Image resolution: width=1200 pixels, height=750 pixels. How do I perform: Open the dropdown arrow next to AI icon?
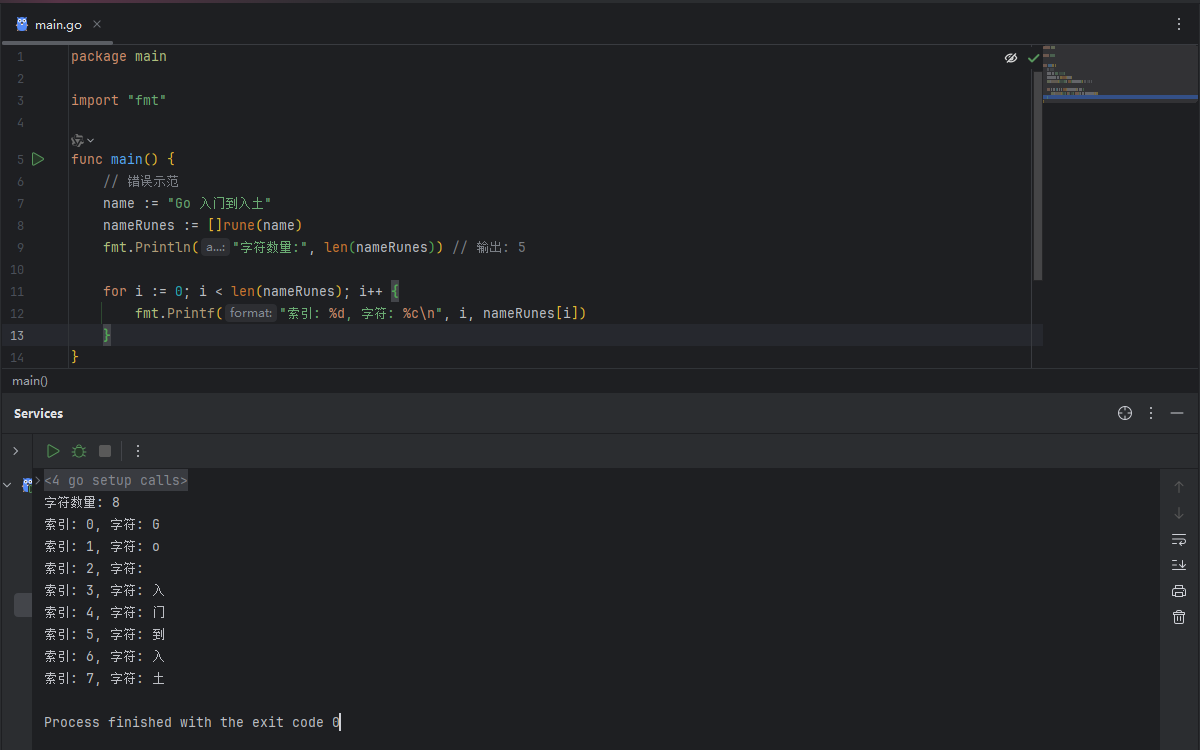click(91, 140)
